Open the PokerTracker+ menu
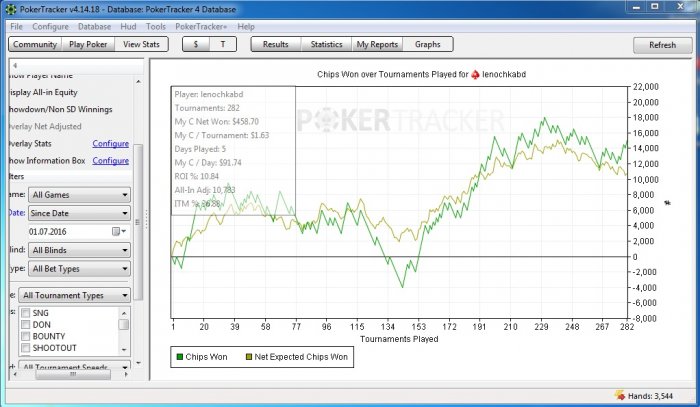 coord(201,26)
